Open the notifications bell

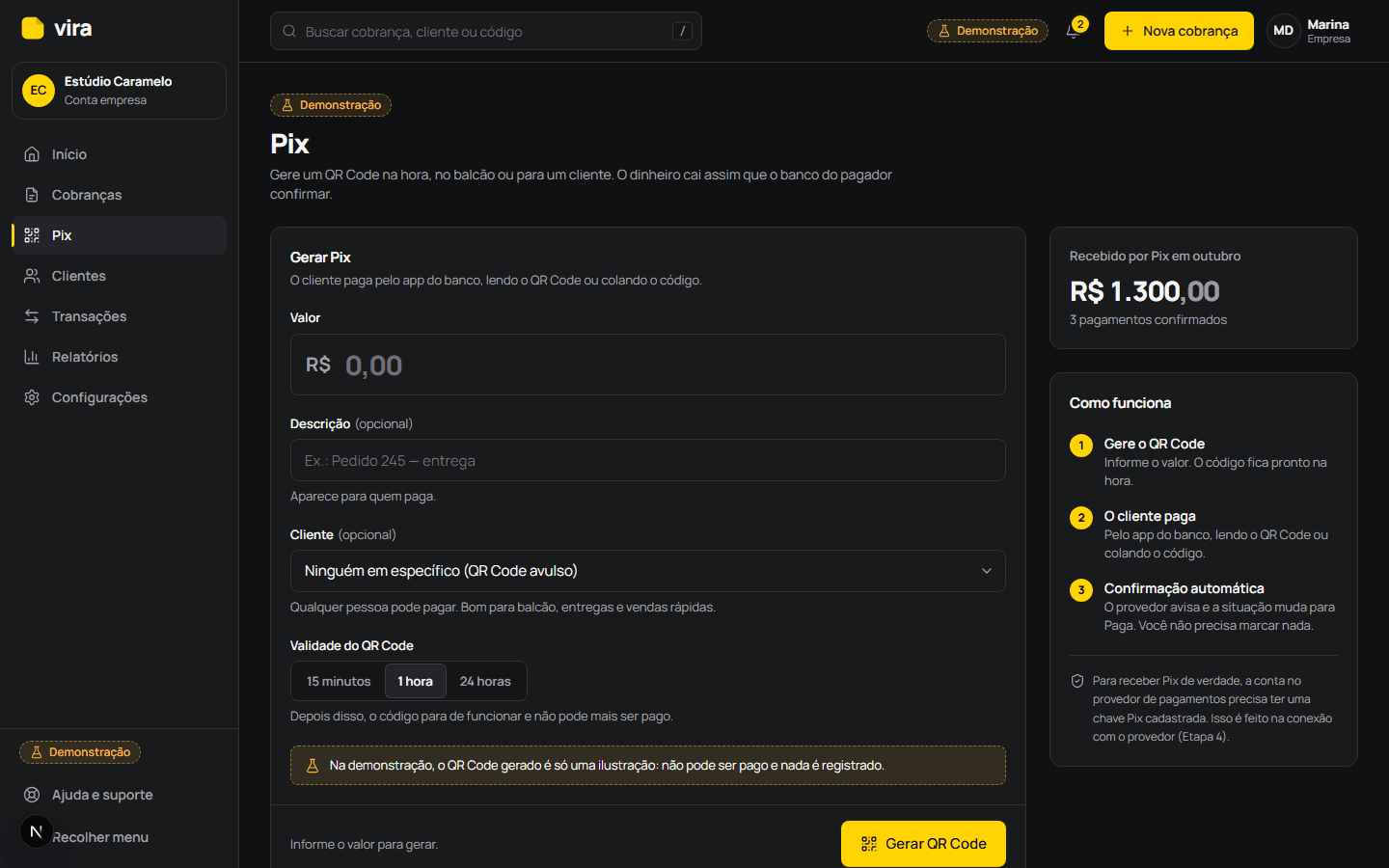[1073, 31]
